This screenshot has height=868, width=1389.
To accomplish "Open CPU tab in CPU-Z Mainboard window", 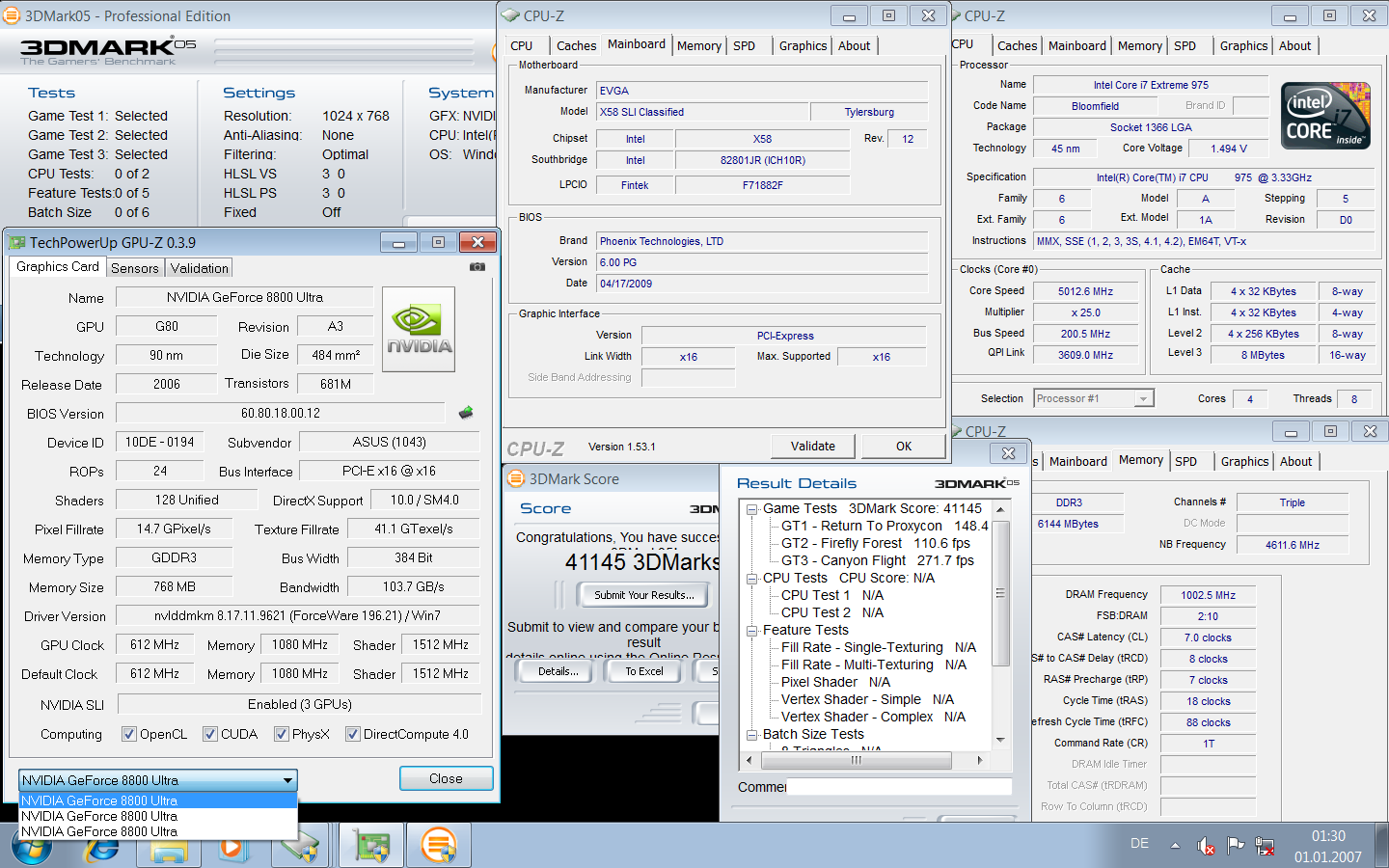I will pos(522,45).
